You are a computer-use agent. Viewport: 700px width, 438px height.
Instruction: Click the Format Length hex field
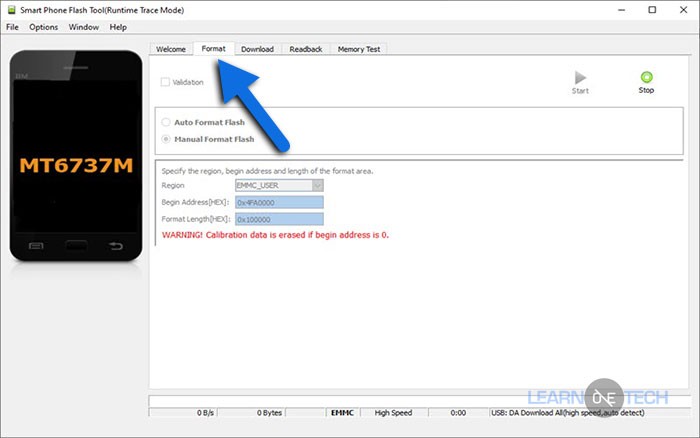click(279, 219)
